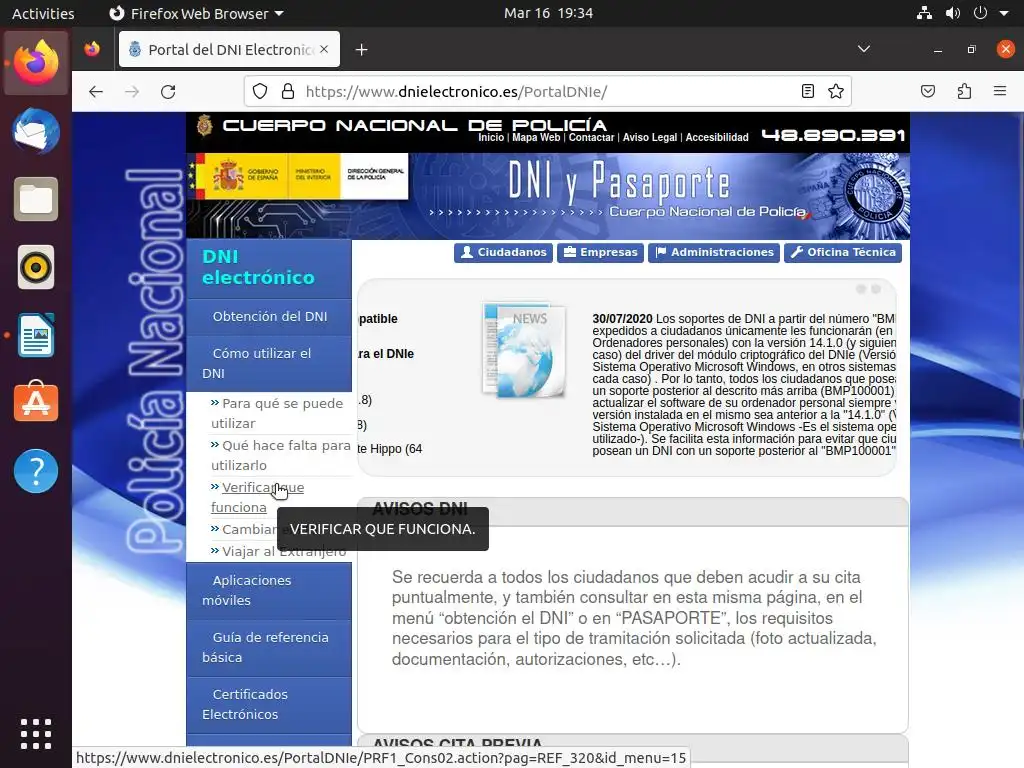Expand the list all tabs chevron
Screen dimensions: 1024x768
click(863, 49)
